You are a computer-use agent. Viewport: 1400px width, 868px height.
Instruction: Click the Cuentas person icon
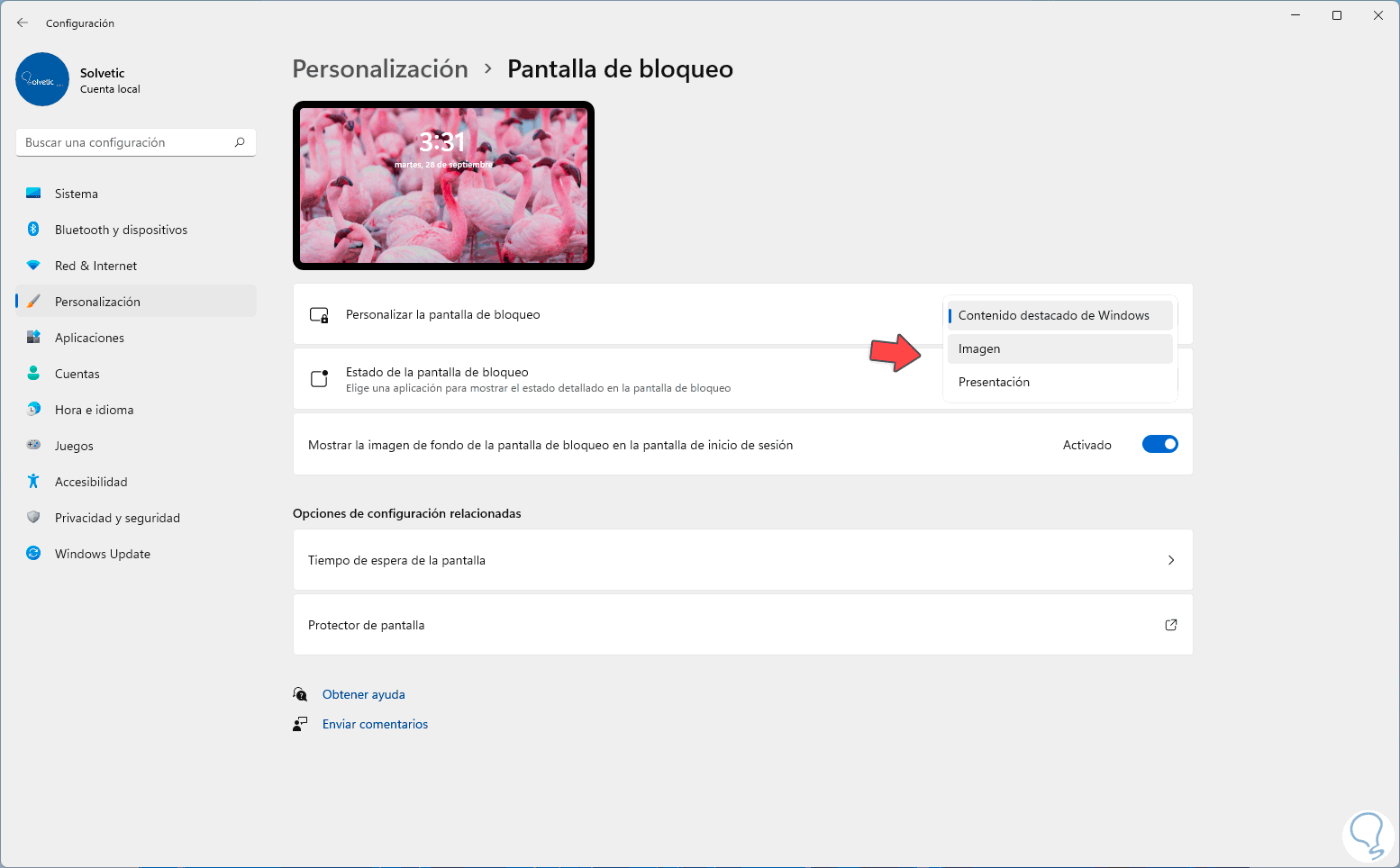click(33, 373)
